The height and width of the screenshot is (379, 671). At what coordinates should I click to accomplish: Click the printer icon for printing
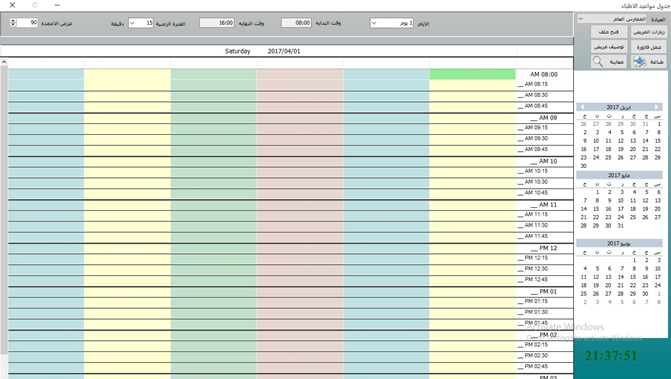tap(639, 62)
